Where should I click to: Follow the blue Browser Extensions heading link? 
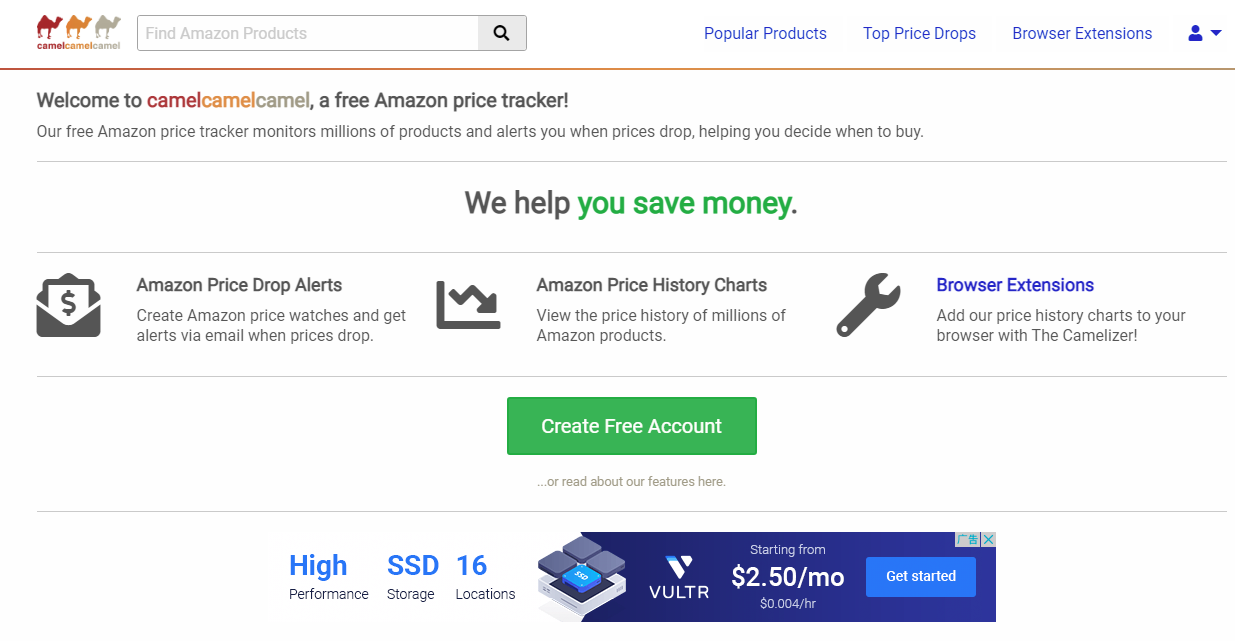click(1014, 285)
